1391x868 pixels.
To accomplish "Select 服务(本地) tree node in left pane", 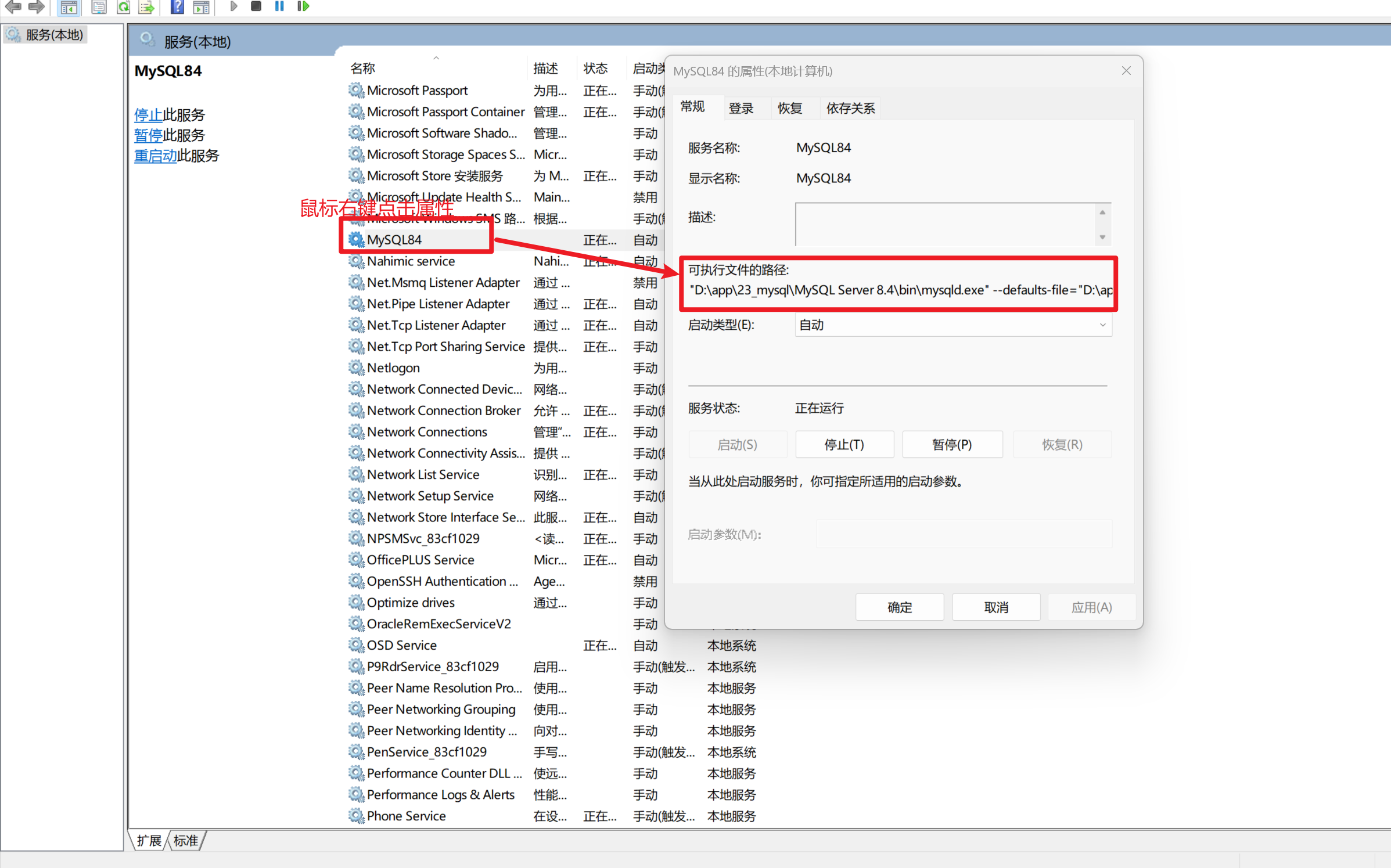I will [54, 35].
